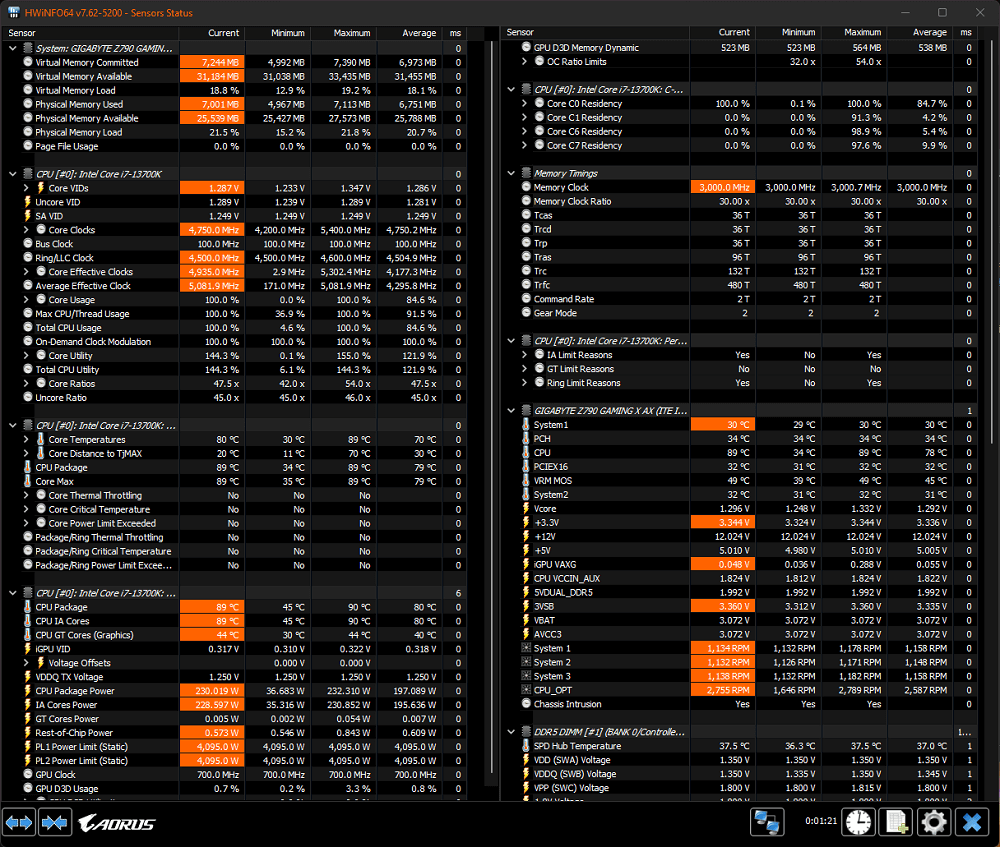1000x847 pixels.
Task: Click the HWiNFO64 app icon in the title bar
Action: tap(13, 12)
